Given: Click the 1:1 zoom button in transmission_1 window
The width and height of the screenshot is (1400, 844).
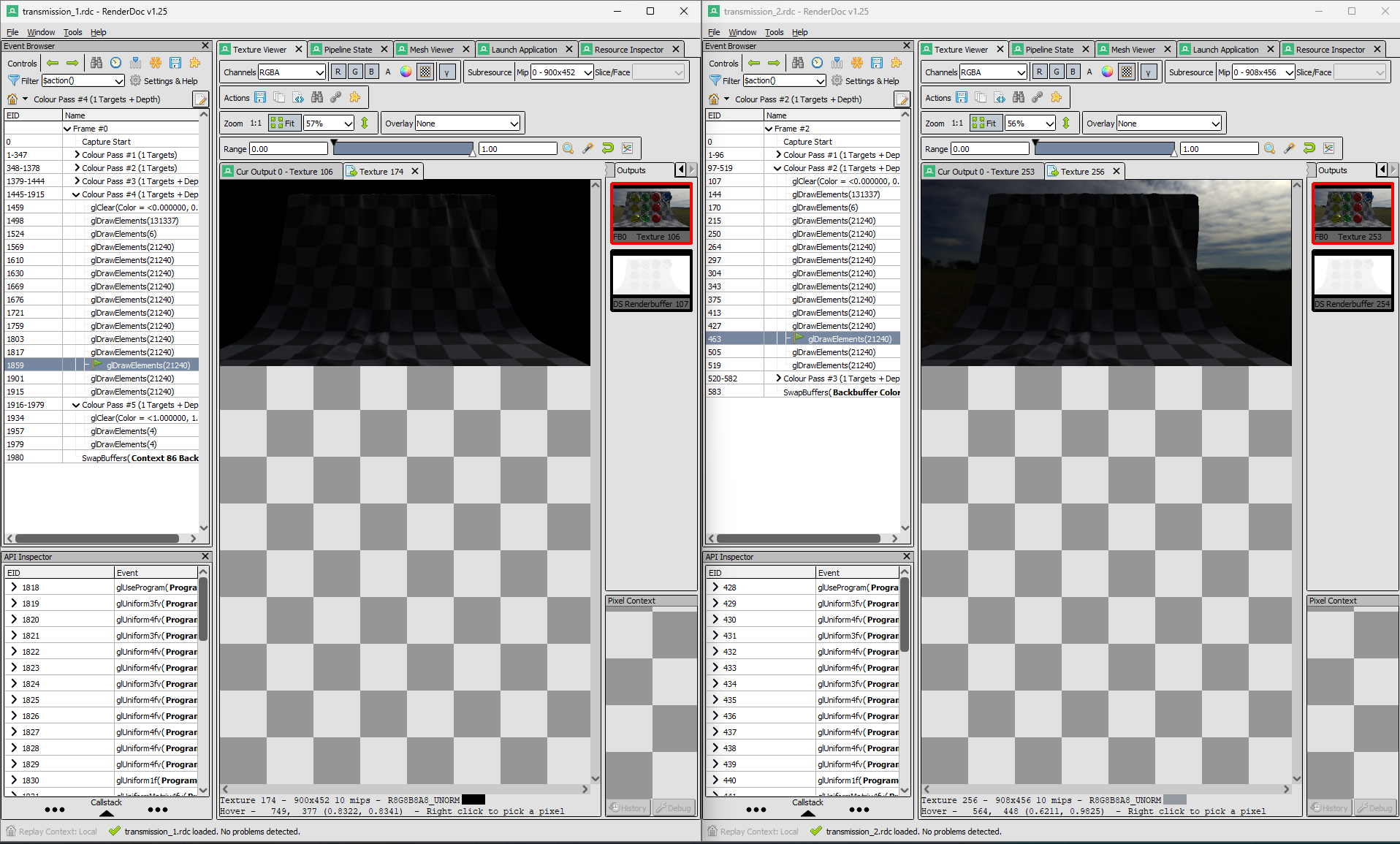Looking at the screenshot, I should (x=256, y=123).
